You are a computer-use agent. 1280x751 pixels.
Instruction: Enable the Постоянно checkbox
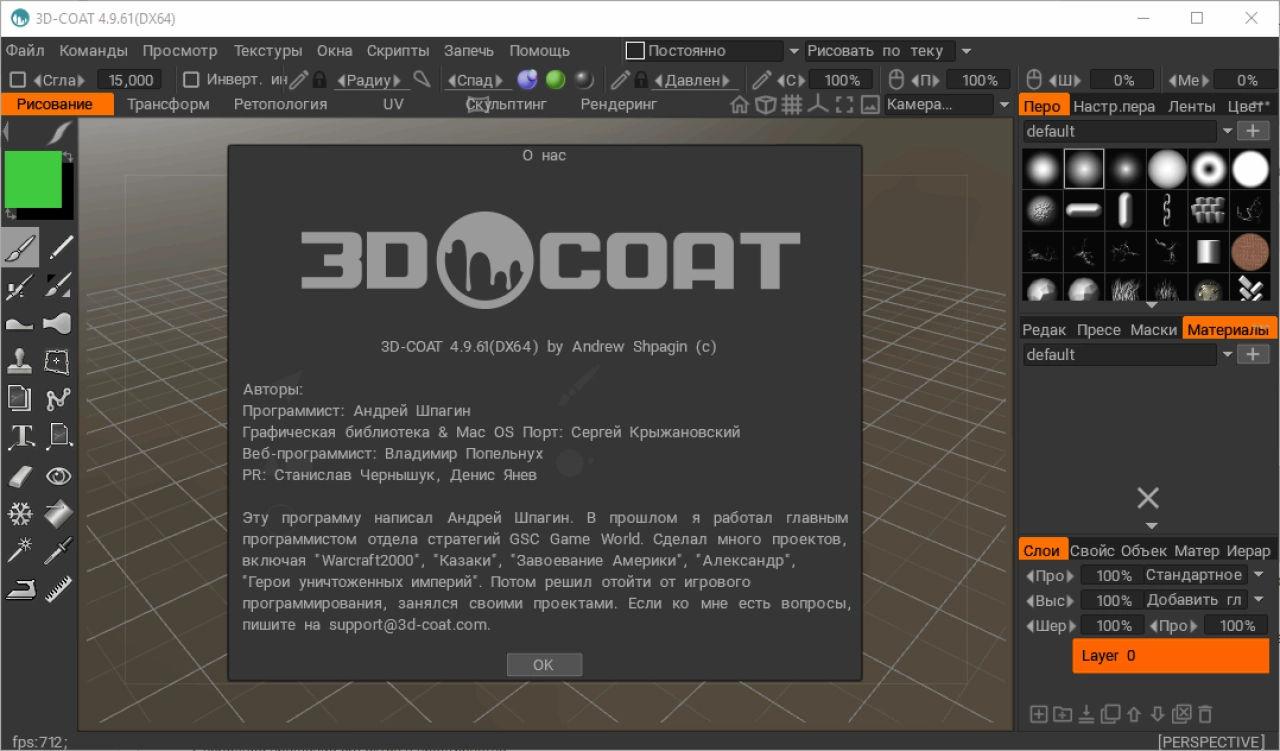point(635,50)
